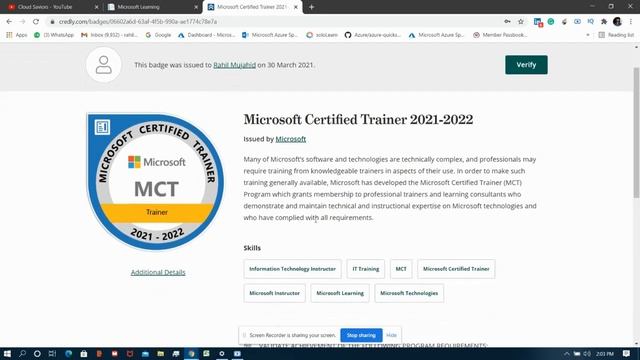Launch Microsoft Edge from the taskbar

click(x=68, y=353)
